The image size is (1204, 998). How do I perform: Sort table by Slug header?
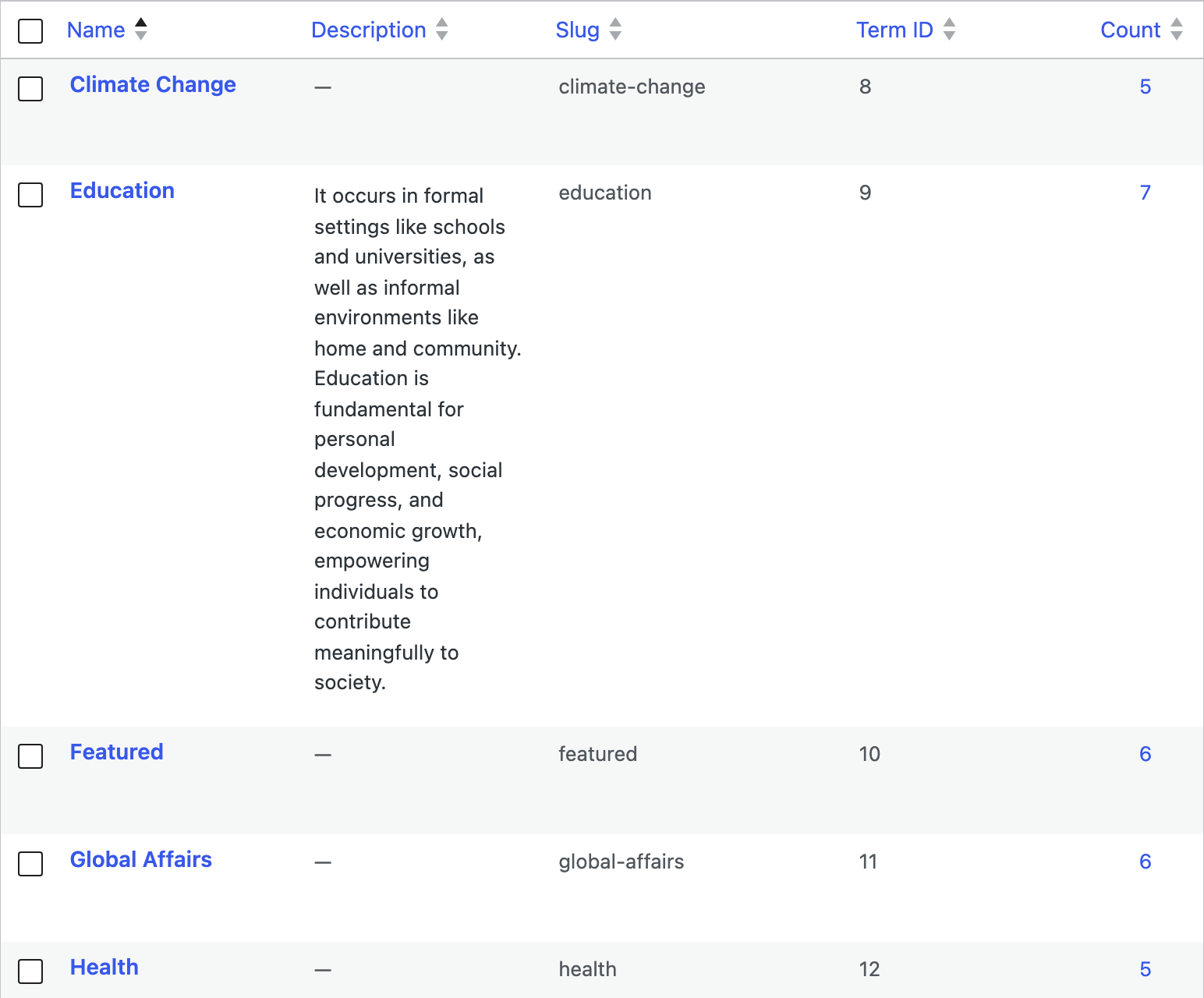click(x=578, y=30)
